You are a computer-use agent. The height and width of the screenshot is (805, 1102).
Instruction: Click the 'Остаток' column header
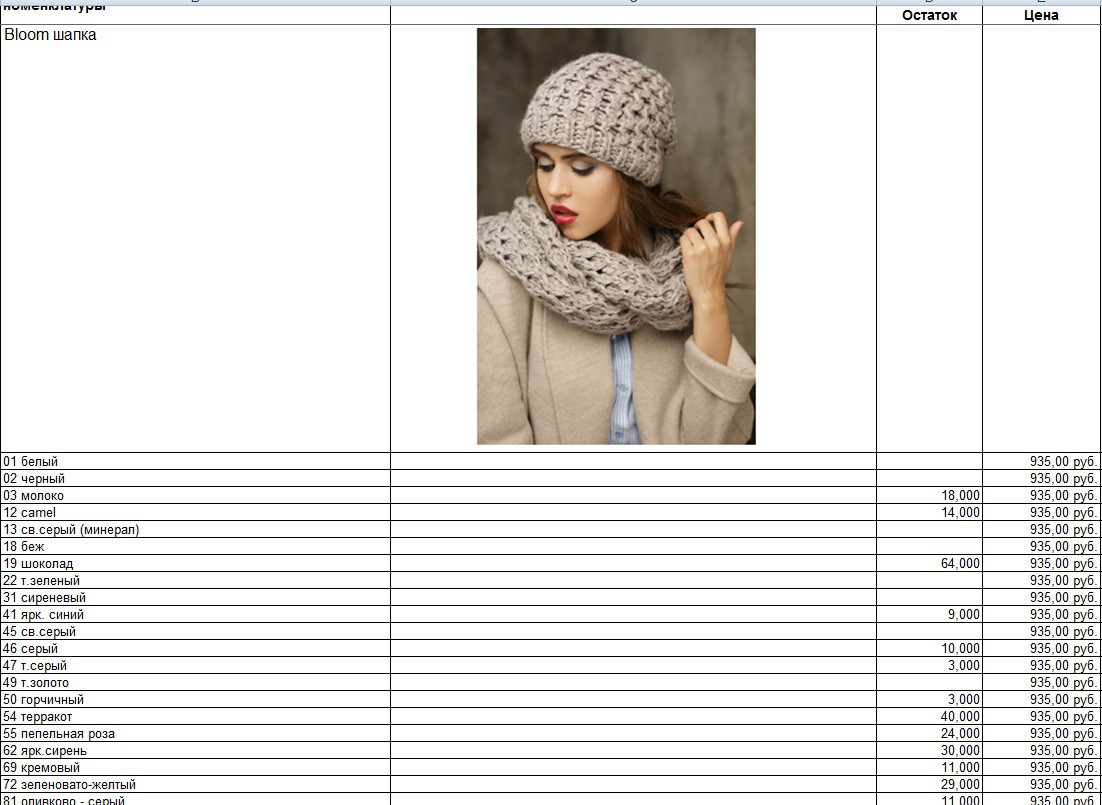coord(929,15)
